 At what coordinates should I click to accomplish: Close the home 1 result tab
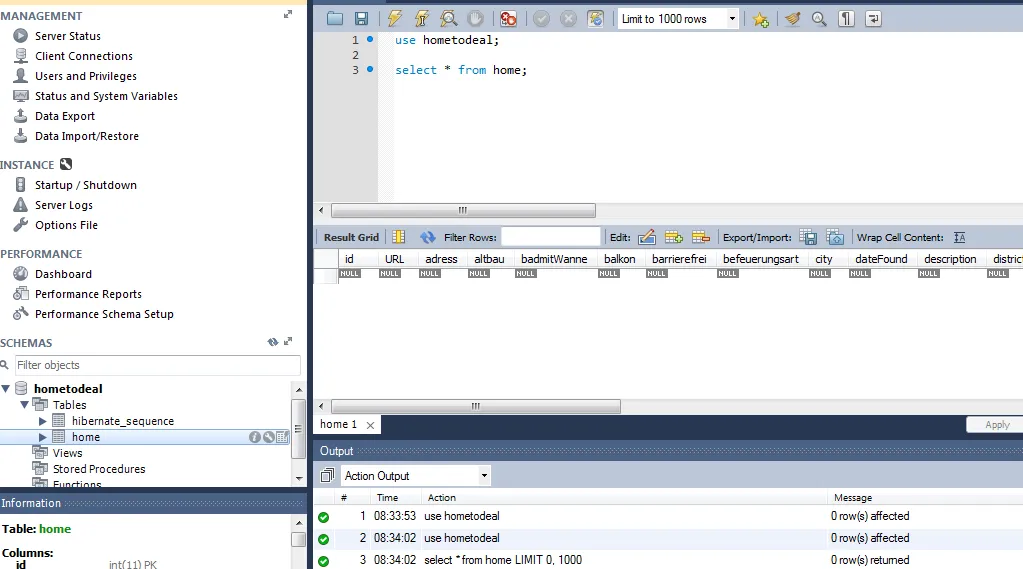[370, 425]
